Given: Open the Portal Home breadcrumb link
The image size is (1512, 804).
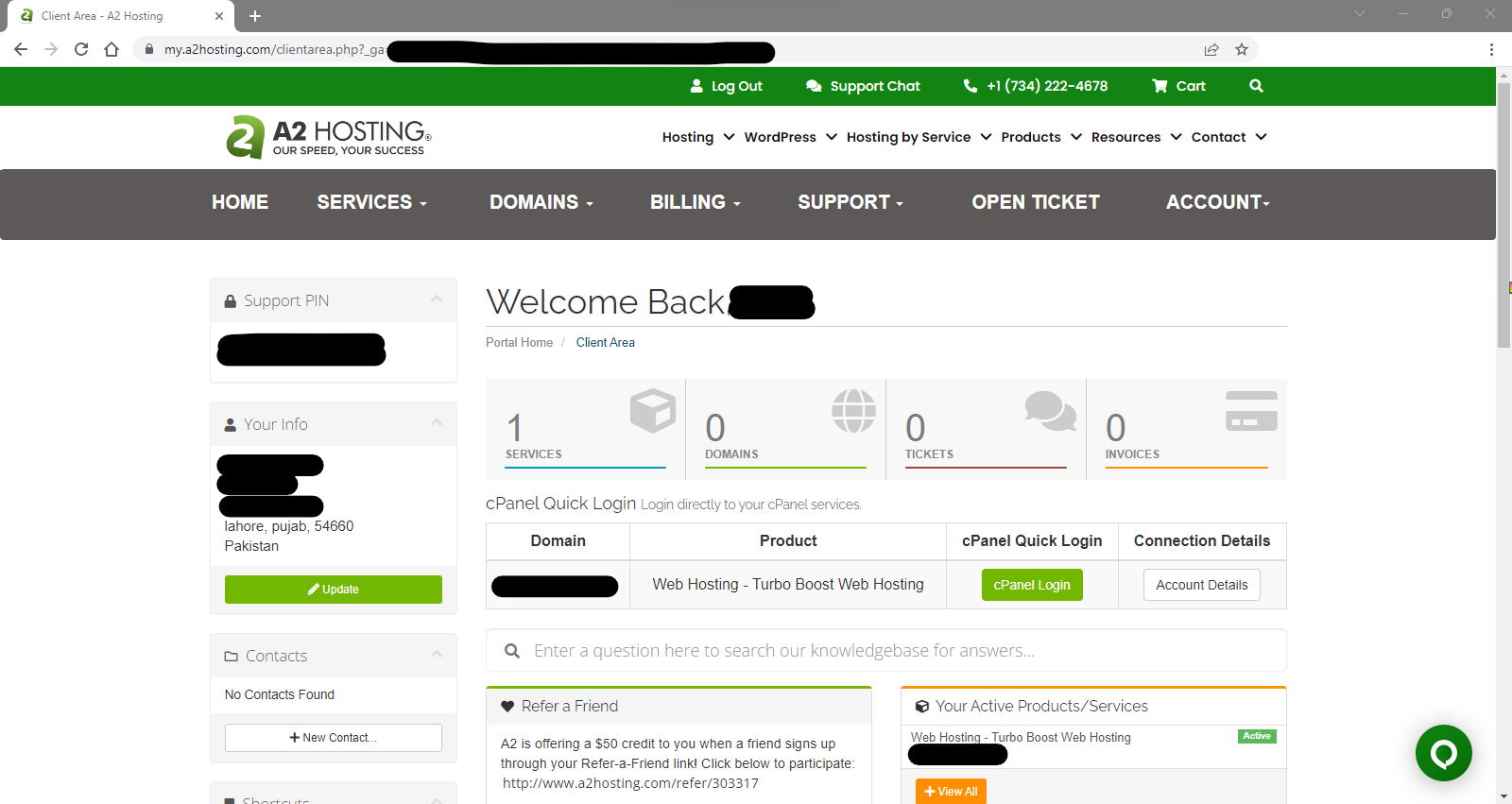Looking at the screenshot, I should pyautogui.click(x=519, y=343).
